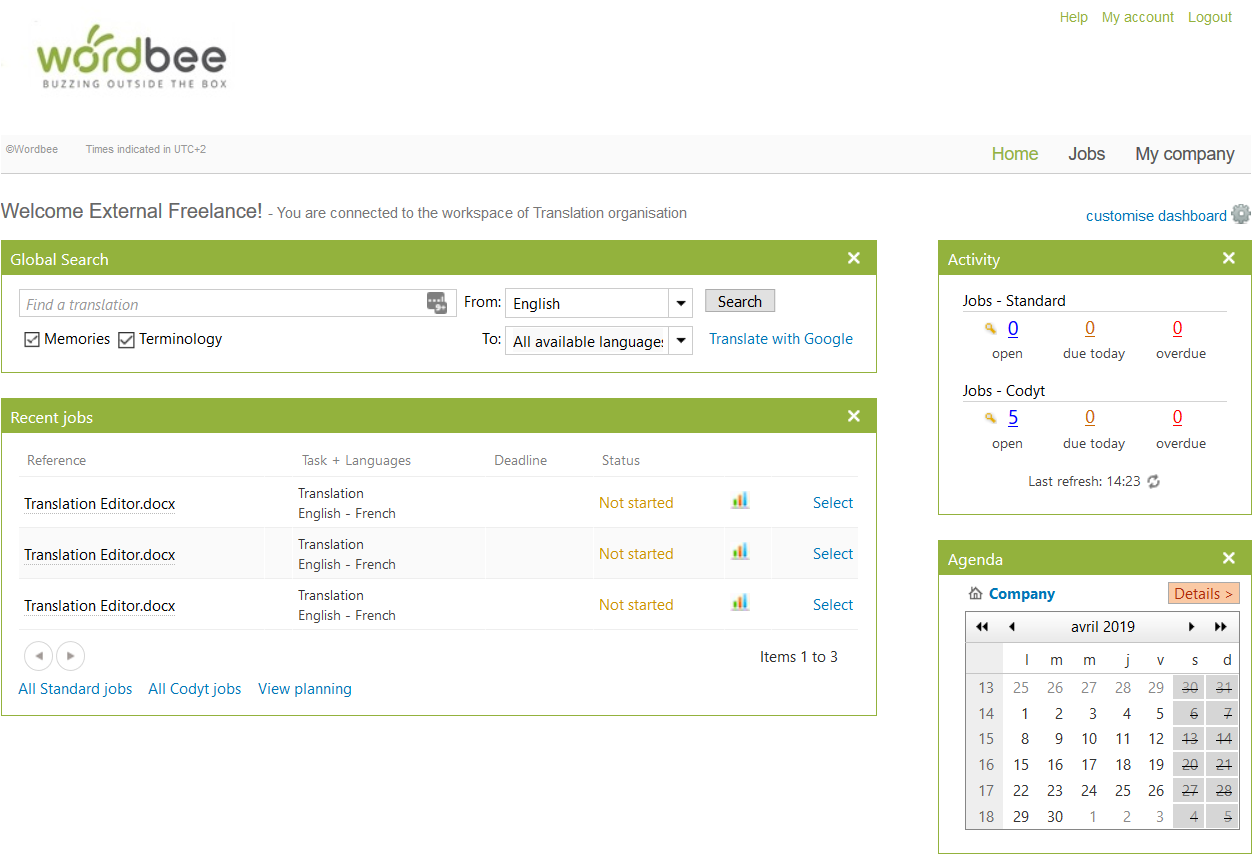Screen dimensions: 1258x862
Task: Close the Agenda widget
Action: (1229, 559)
